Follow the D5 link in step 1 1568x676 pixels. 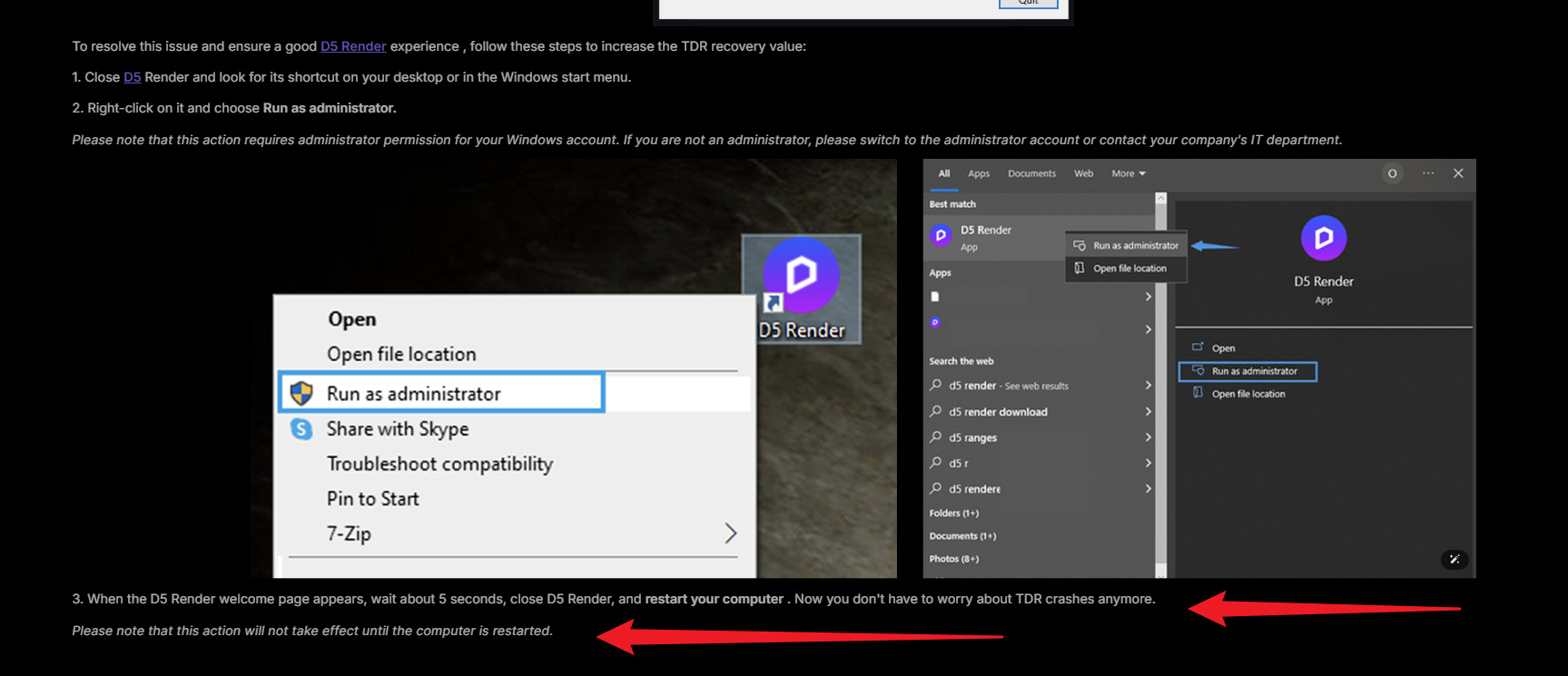[x=132, y=77]
